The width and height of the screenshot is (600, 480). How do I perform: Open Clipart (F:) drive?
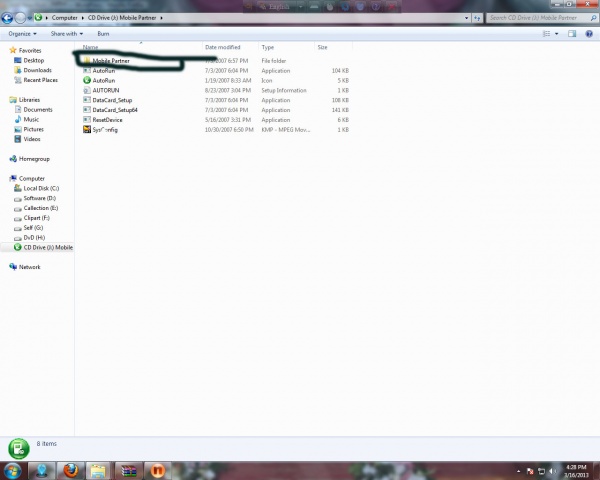36,218
